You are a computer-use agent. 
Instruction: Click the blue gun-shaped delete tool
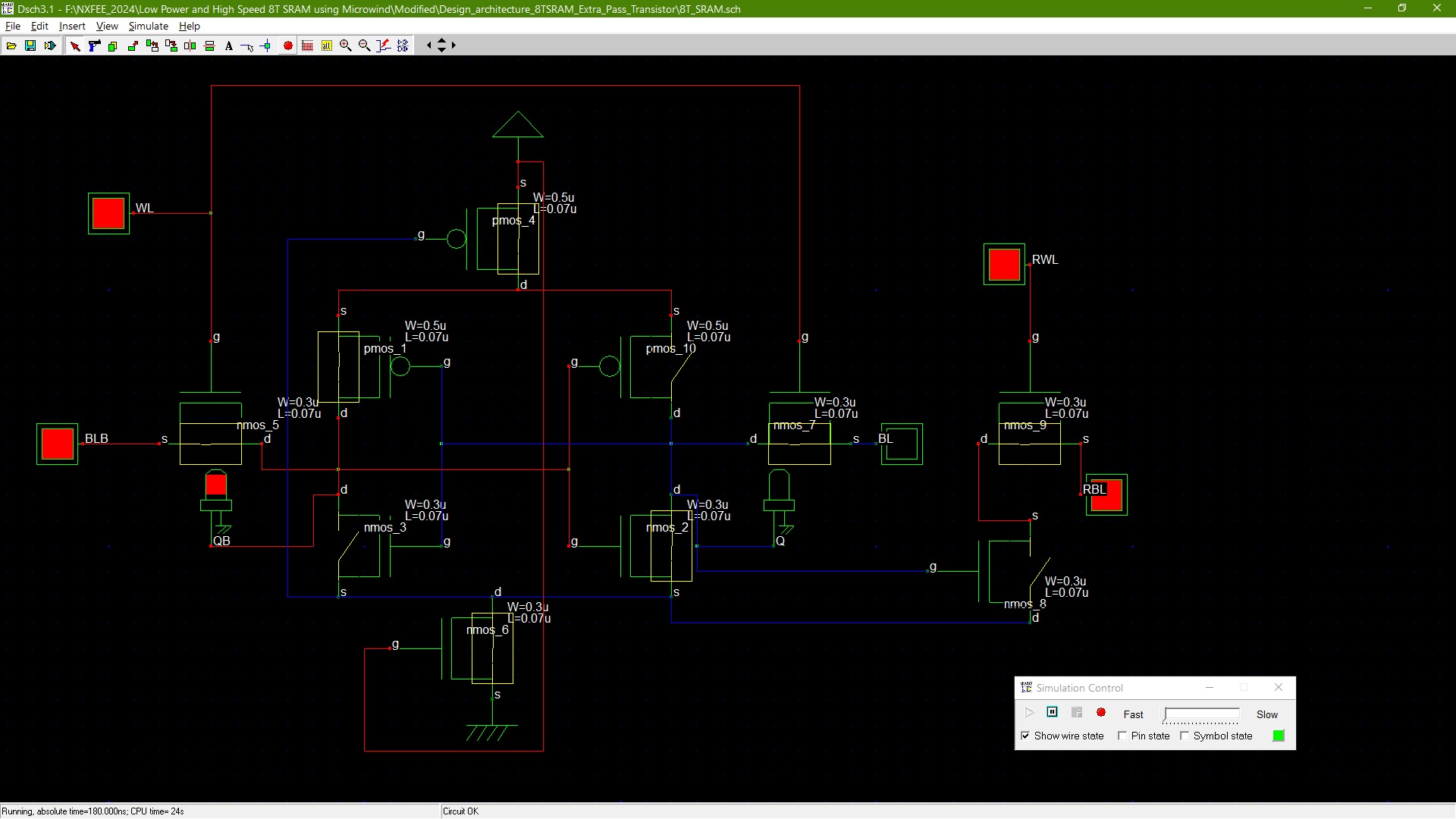(94, 45)
